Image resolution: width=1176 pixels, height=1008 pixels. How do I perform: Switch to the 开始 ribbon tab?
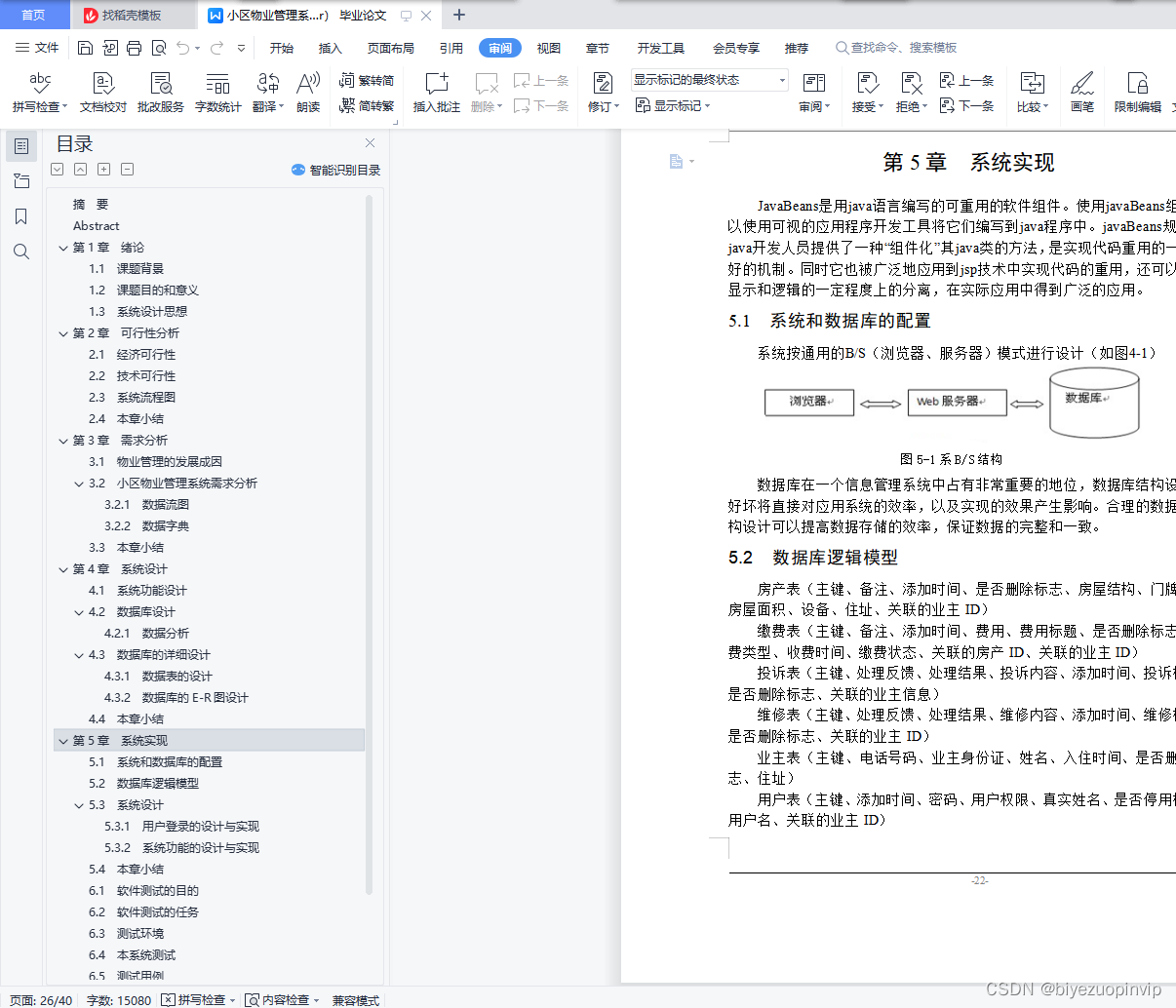(282, 48)
